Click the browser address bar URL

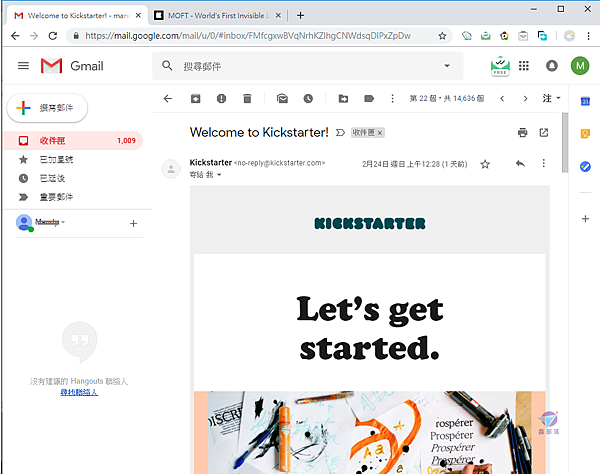(248, 36)
